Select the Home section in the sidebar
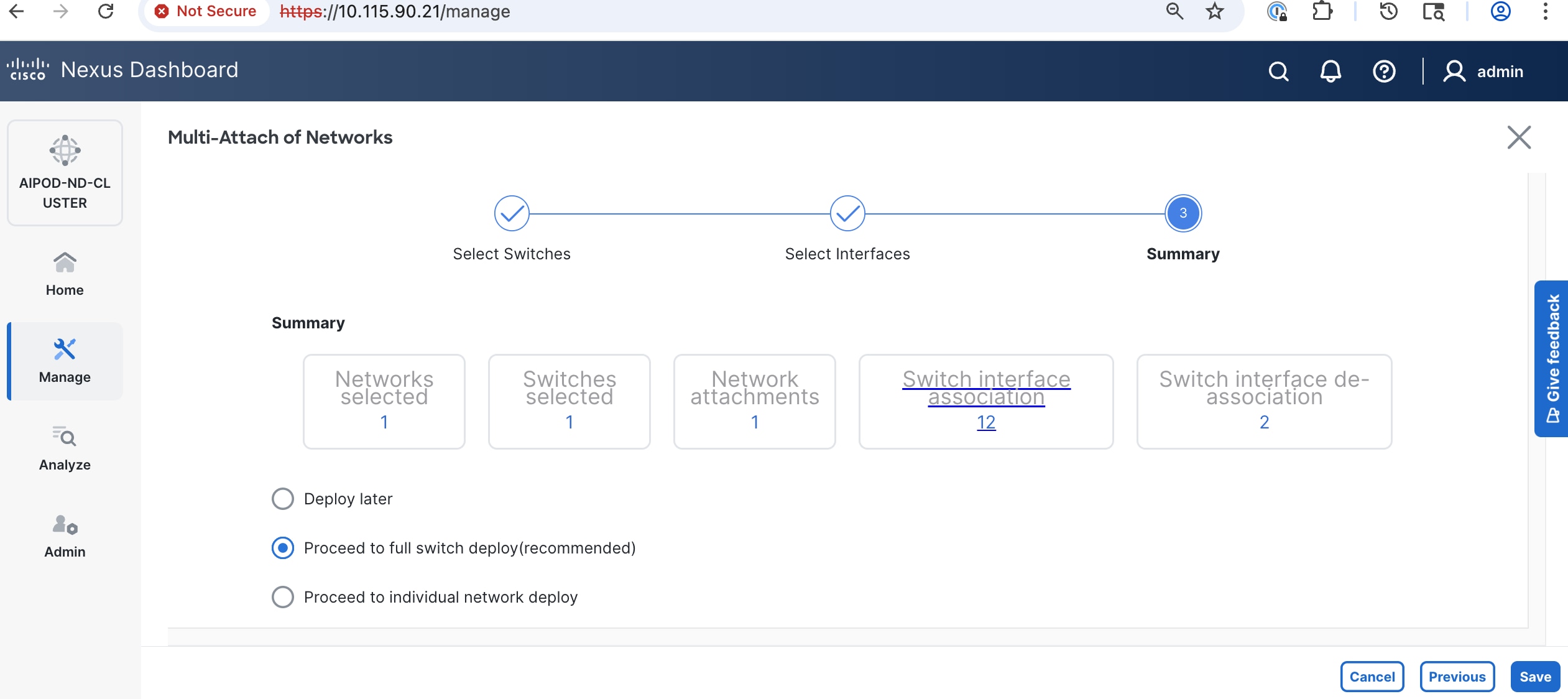The height and width of the screenshot is (699, 1568). (x=64, y=272)
